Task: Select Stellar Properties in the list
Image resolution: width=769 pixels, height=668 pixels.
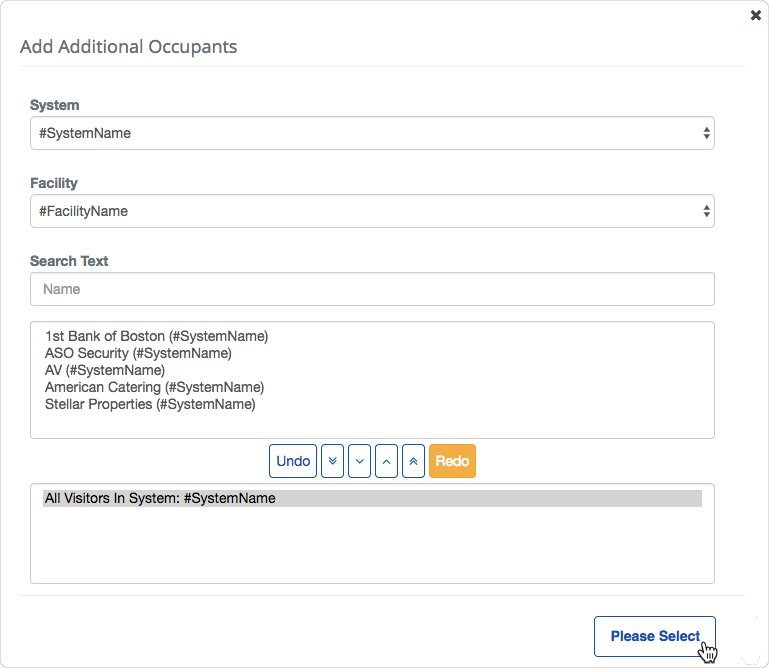Action: tap(150, 404)
